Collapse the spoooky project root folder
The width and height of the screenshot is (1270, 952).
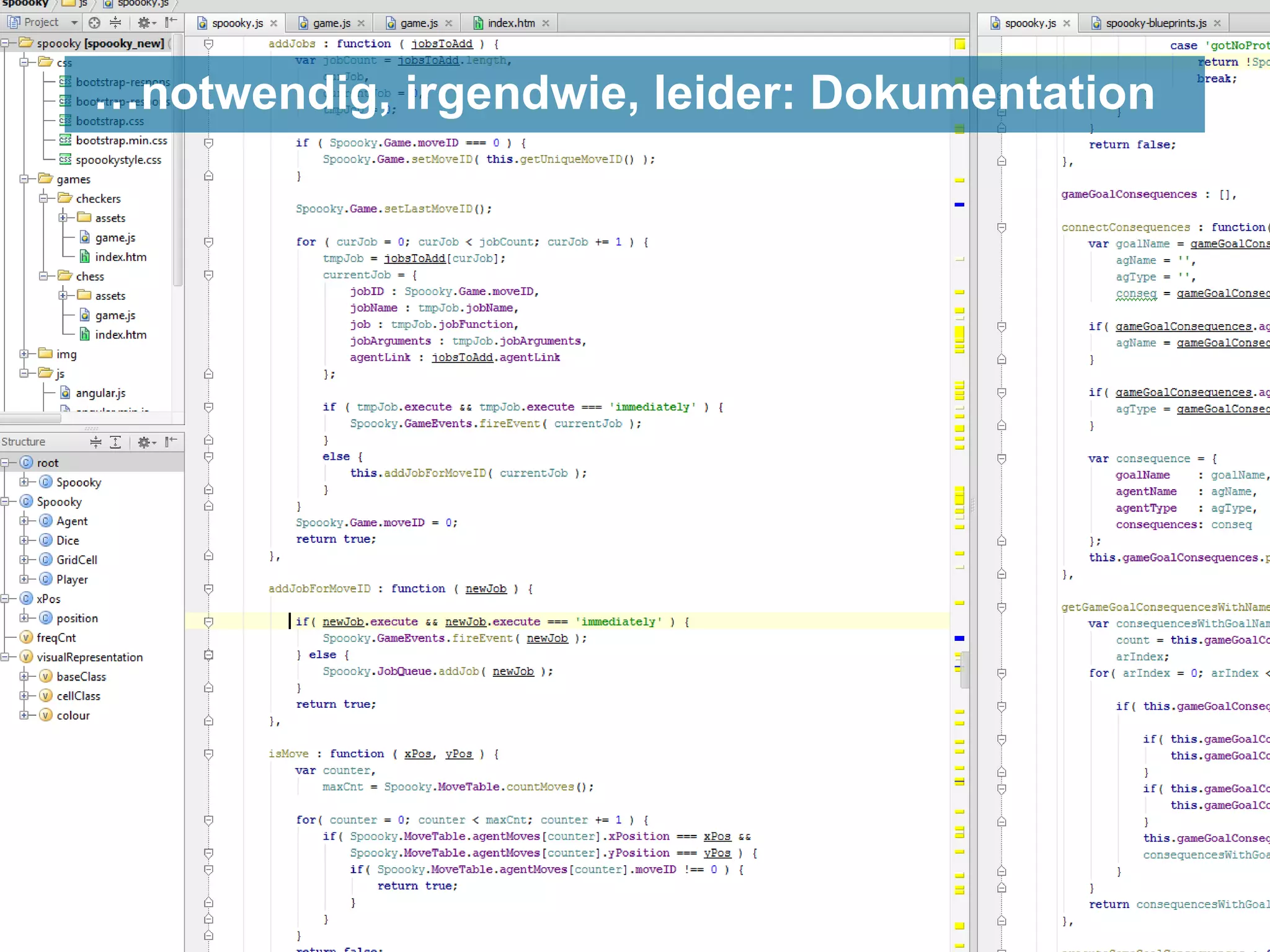[x=5, y=43]
